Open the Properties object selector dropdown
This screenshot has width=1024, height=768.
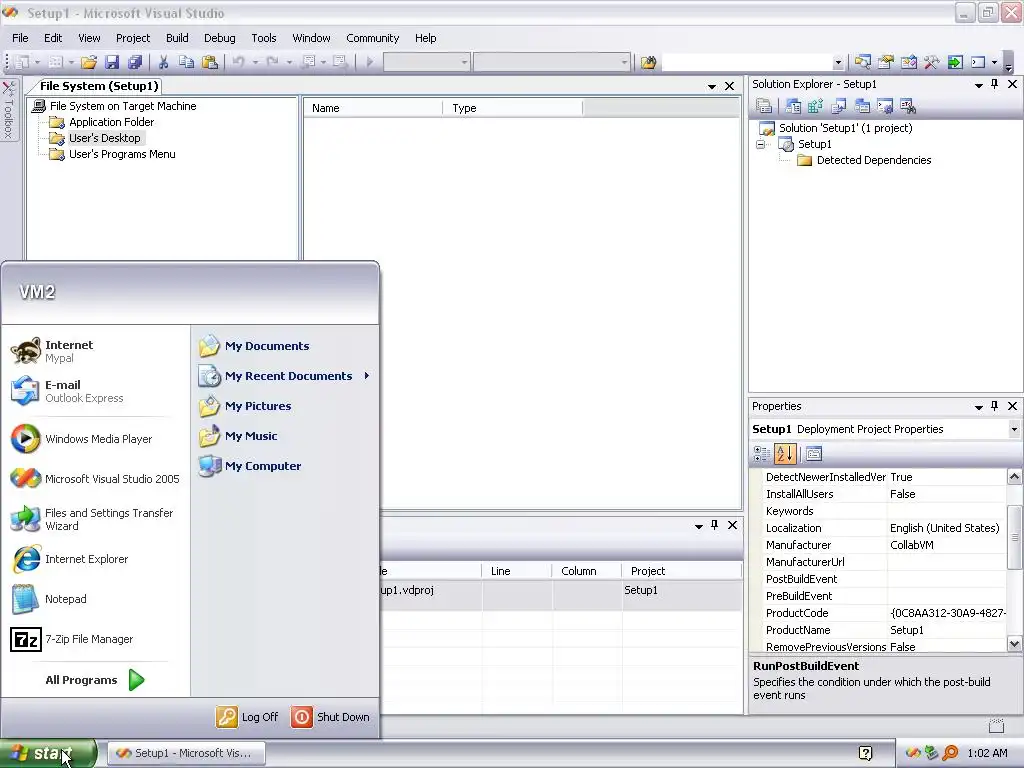tap(1014, 429)
